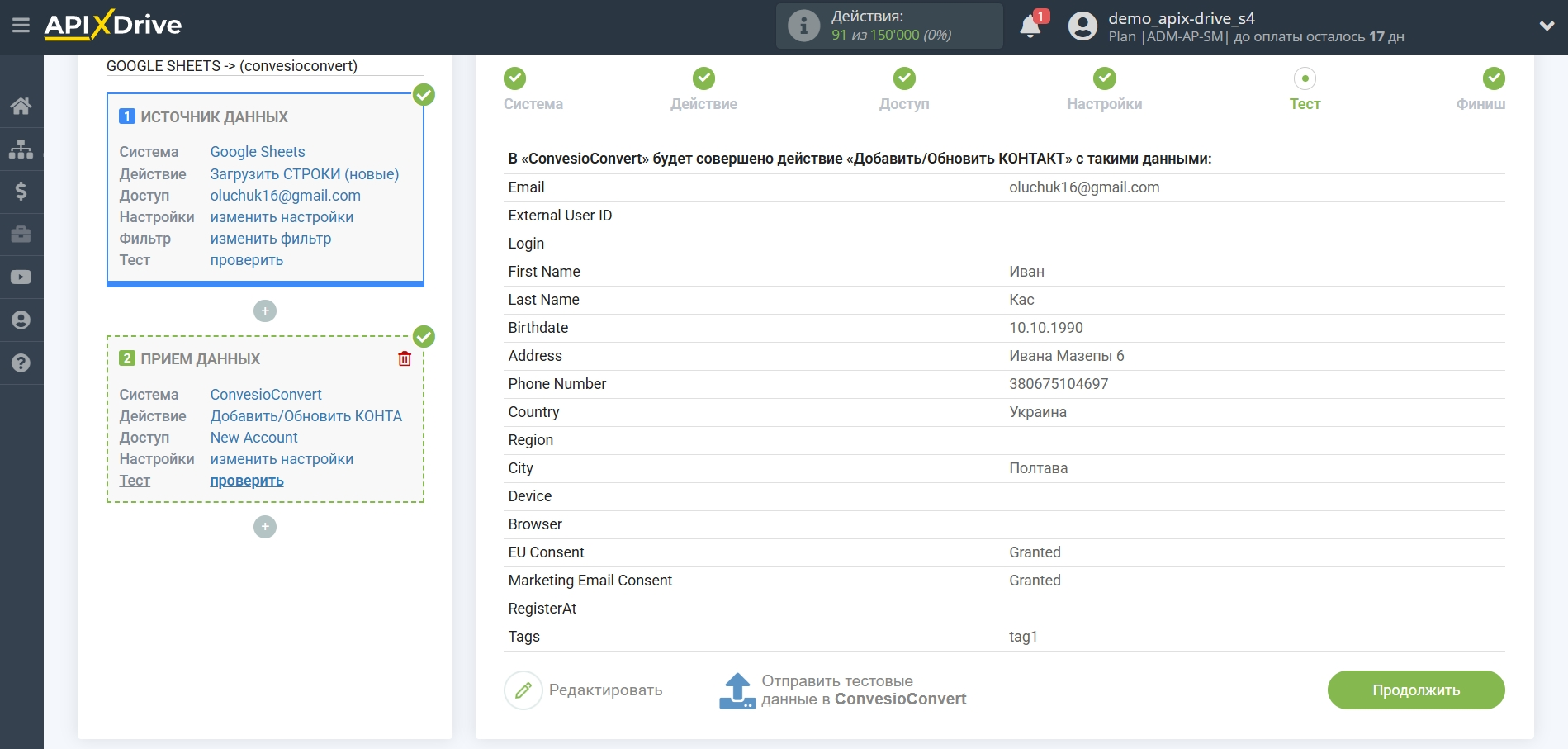Open the hamburger menu in the header
Image resolution: width=1568 pixels, height=749 pixels.
click(21, 26)
